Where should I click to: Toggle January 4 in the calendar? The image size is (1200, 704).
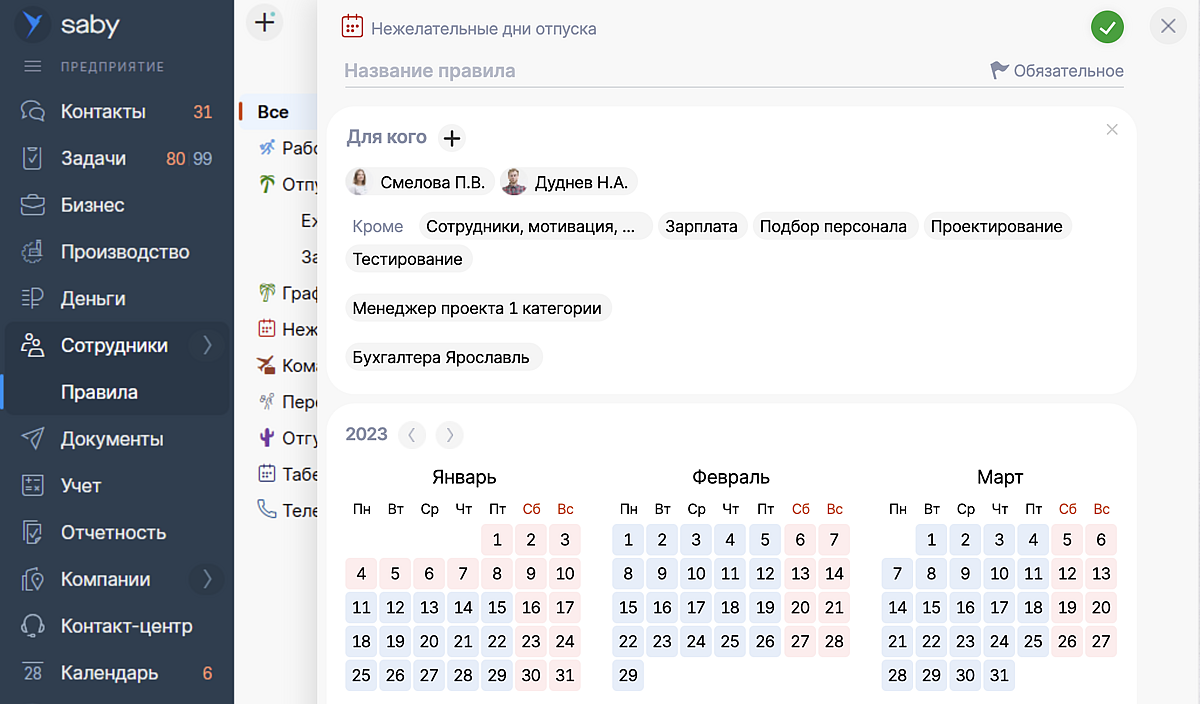pyautogui.click(x=361, y=574)
